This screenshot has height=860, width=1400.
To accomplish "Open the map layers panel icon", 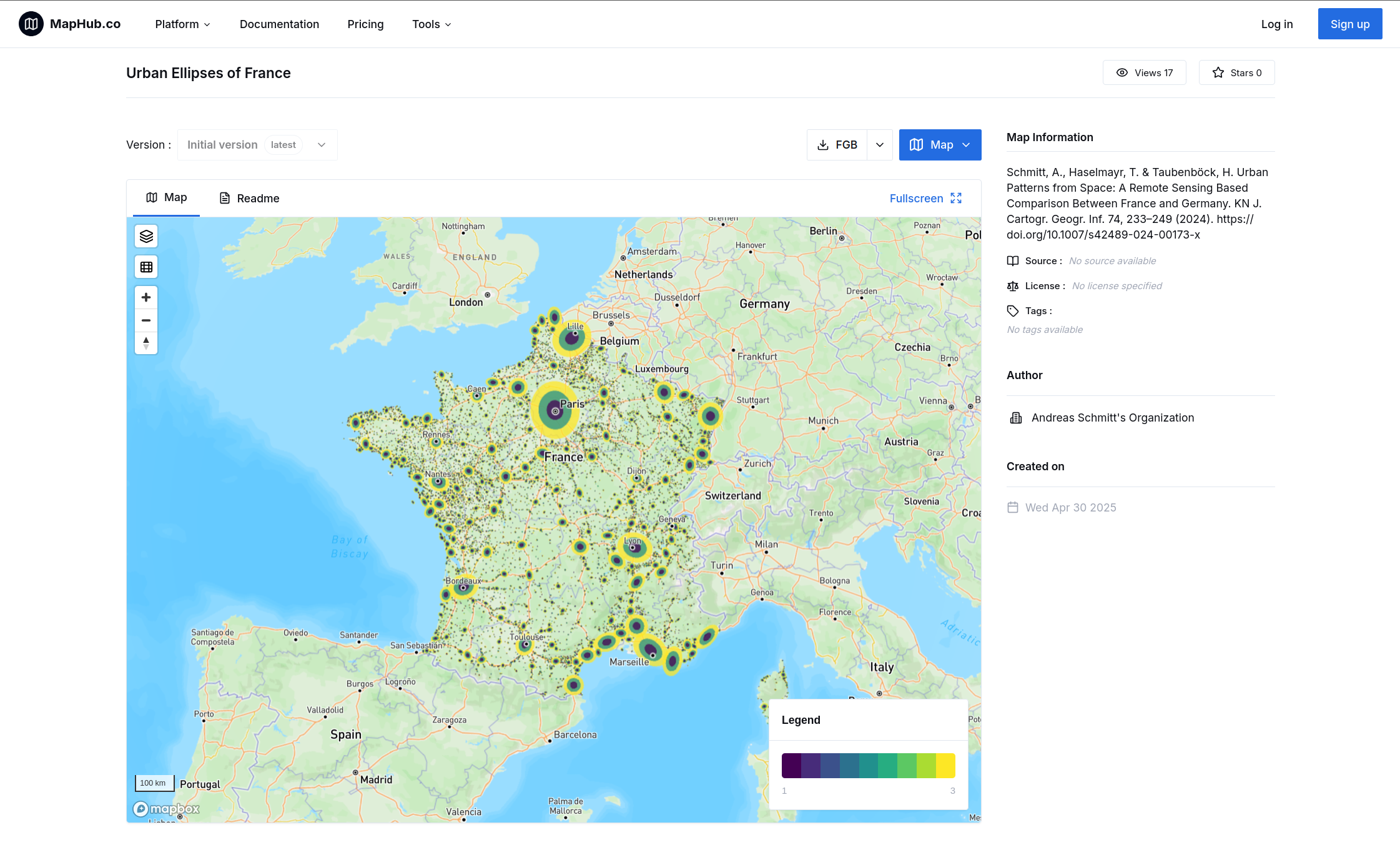I will click(146, 236).
